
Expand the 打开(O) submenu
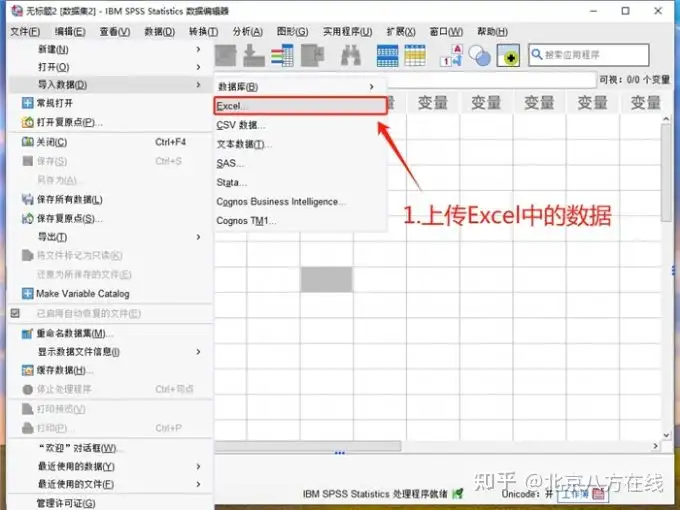coord(198,67)
